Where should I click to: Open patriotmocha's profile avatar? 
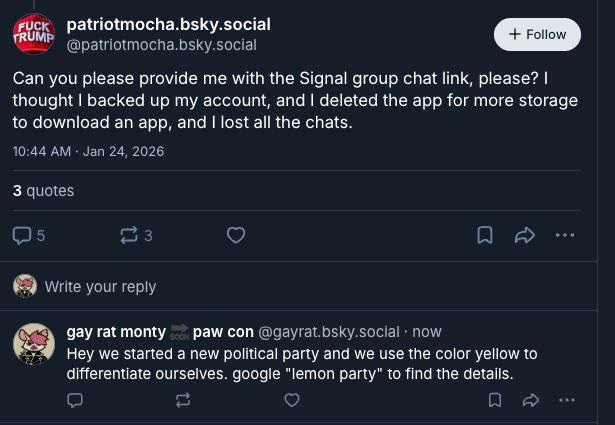point(33,34)
